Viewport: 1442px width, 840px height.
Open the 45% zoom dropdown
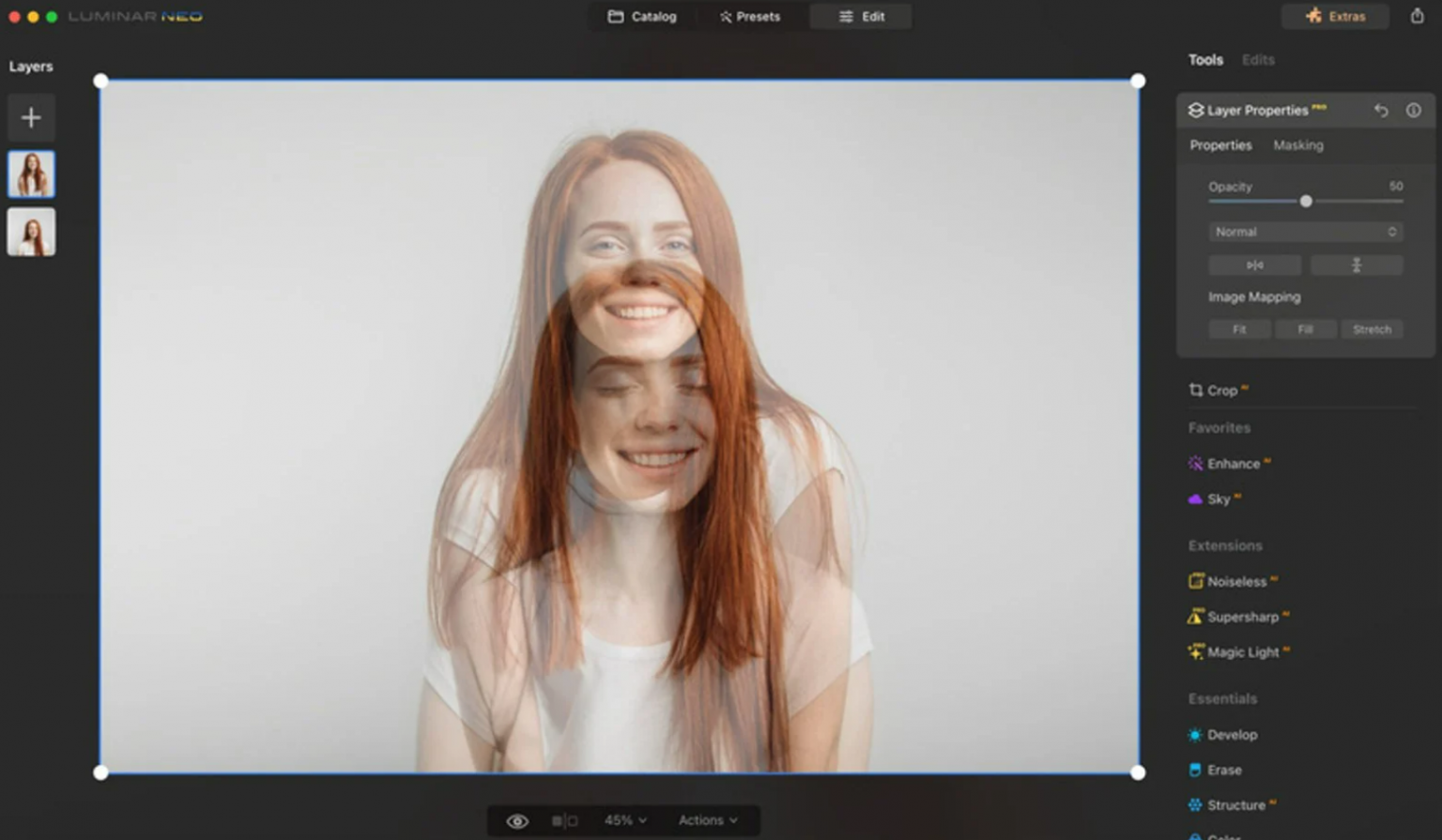625,820
